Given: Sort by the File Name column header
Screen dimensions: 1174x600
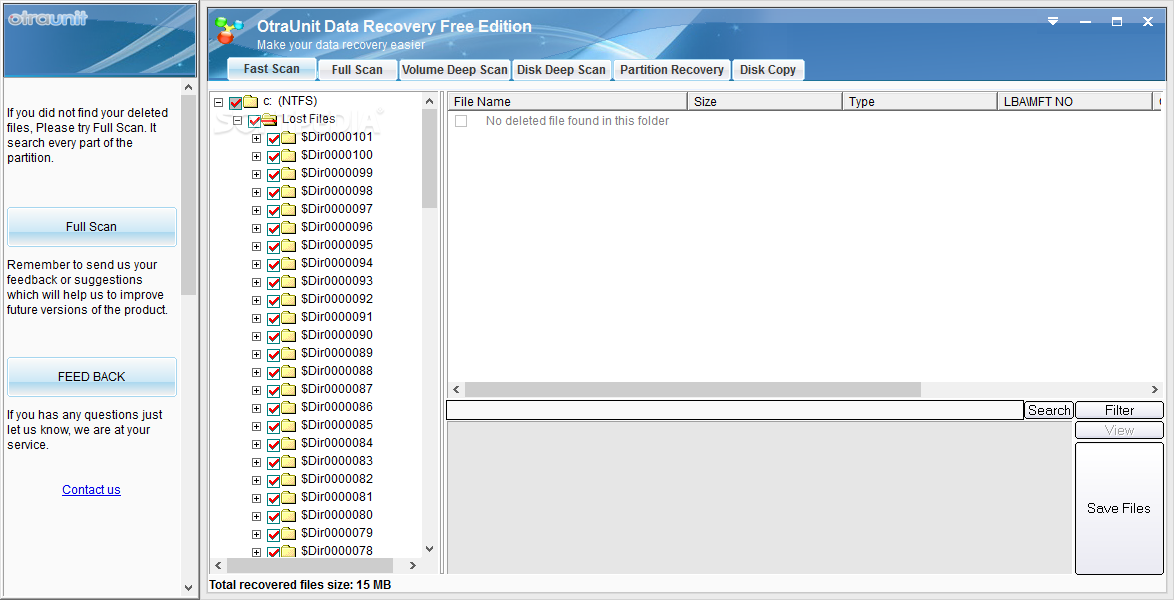Looking at the screenshot, I should (x=568, y=102).
